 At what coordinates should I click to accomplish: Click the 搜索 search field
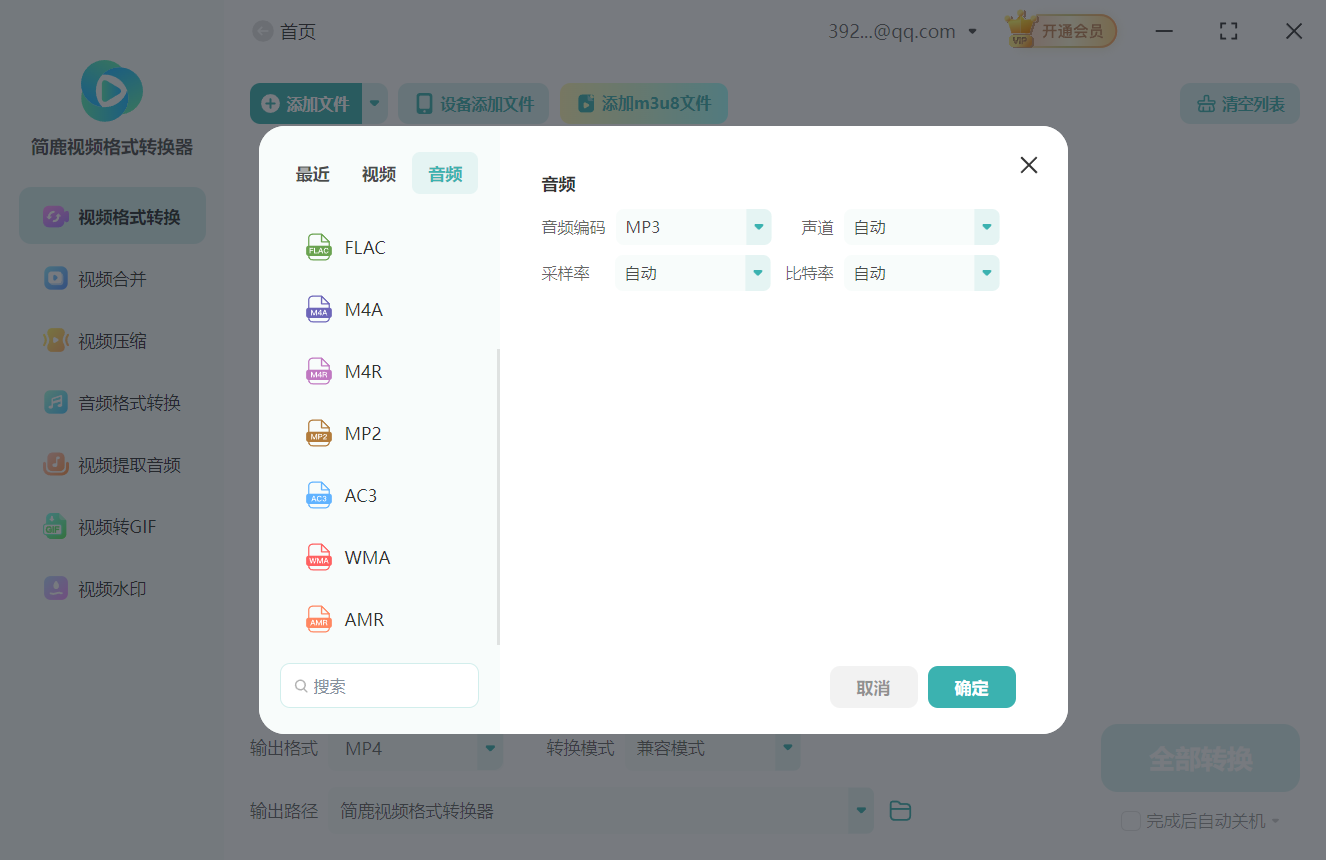379,685
